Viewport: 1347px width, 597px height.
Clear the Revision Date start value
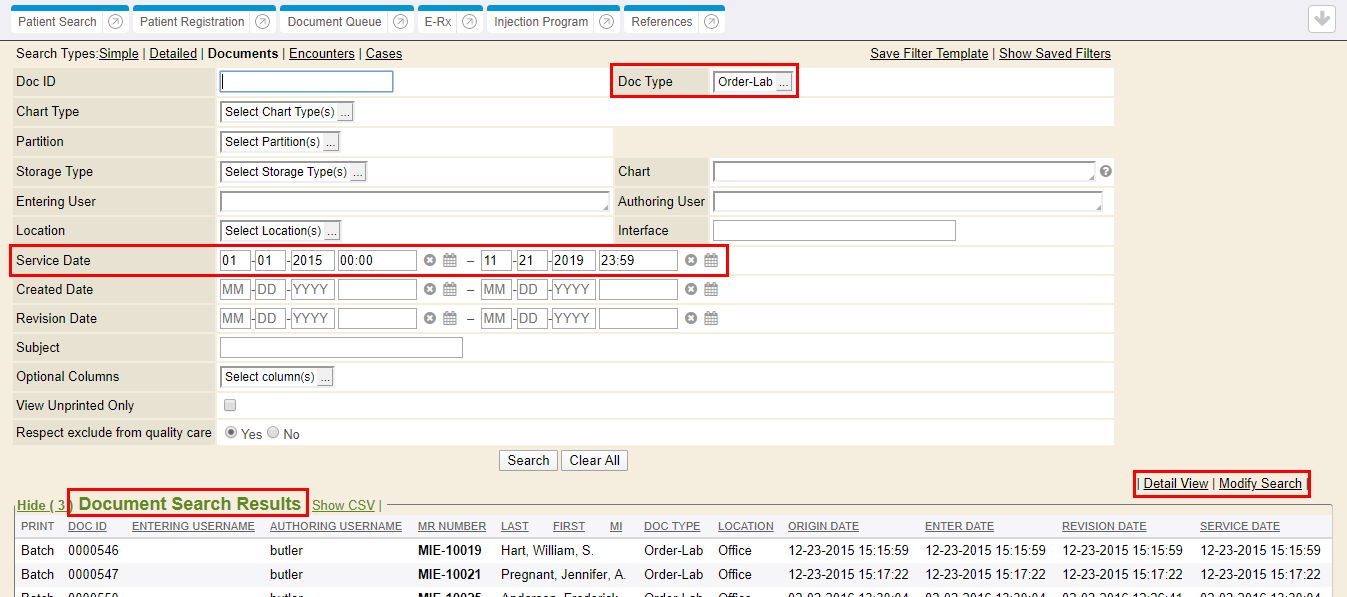pos(430,319)
